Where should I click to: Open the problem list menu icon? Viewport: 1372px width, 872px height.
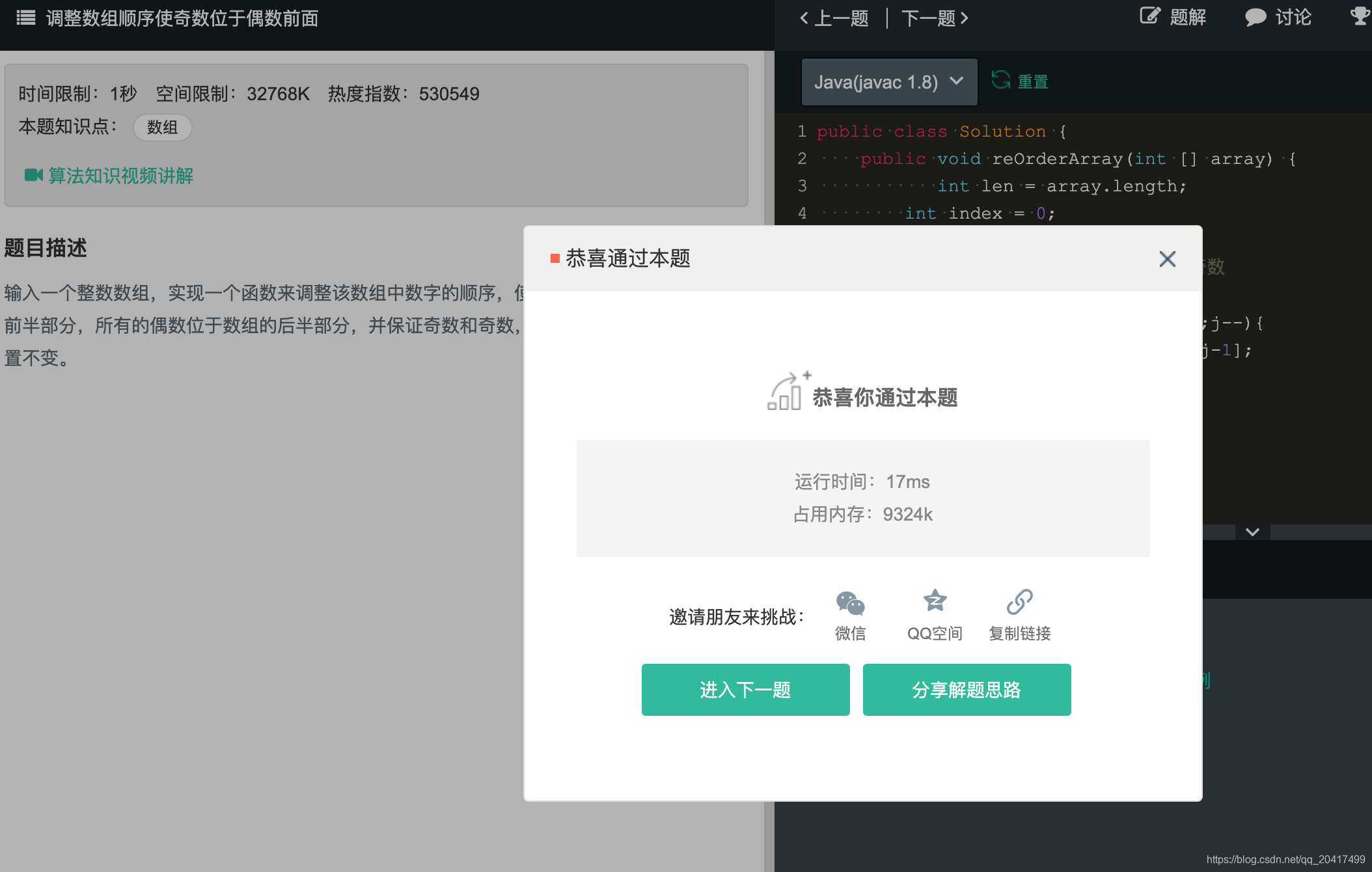(26, 18)
